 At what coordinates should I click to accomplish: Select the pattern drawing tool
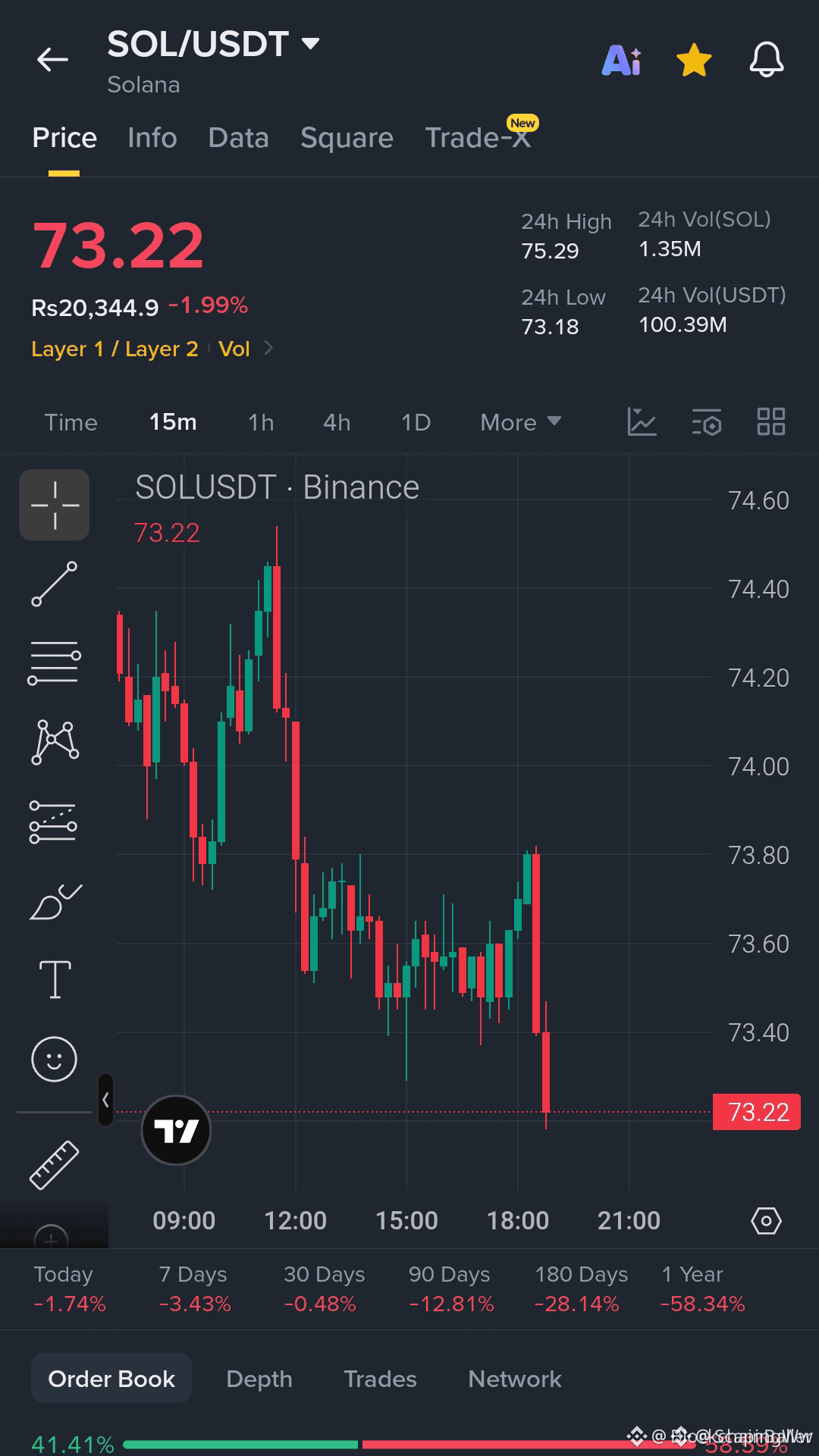coord(55,742)
